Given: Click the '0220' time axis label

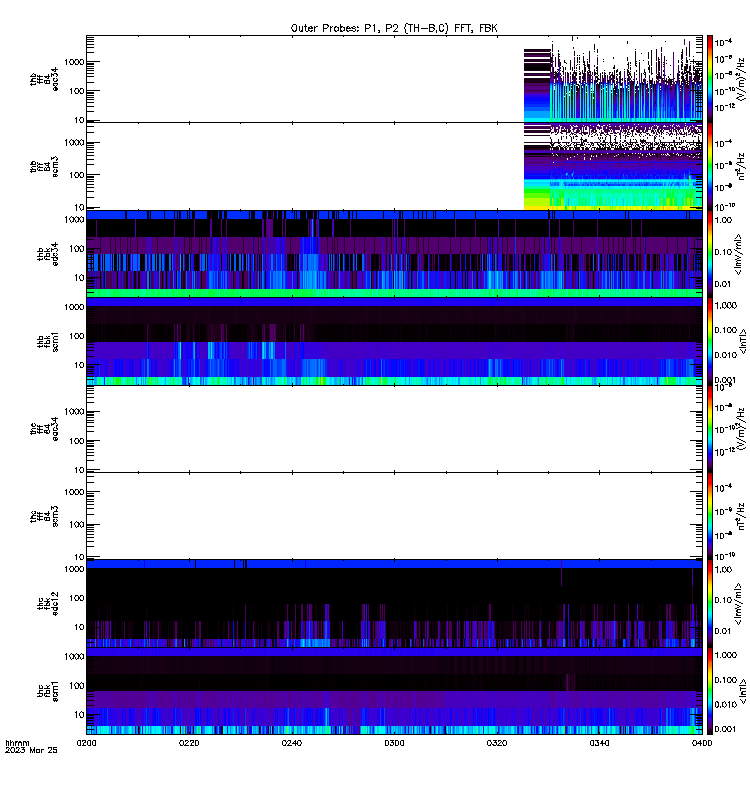Looking at the screenshot, I should (x=189, y=743).
